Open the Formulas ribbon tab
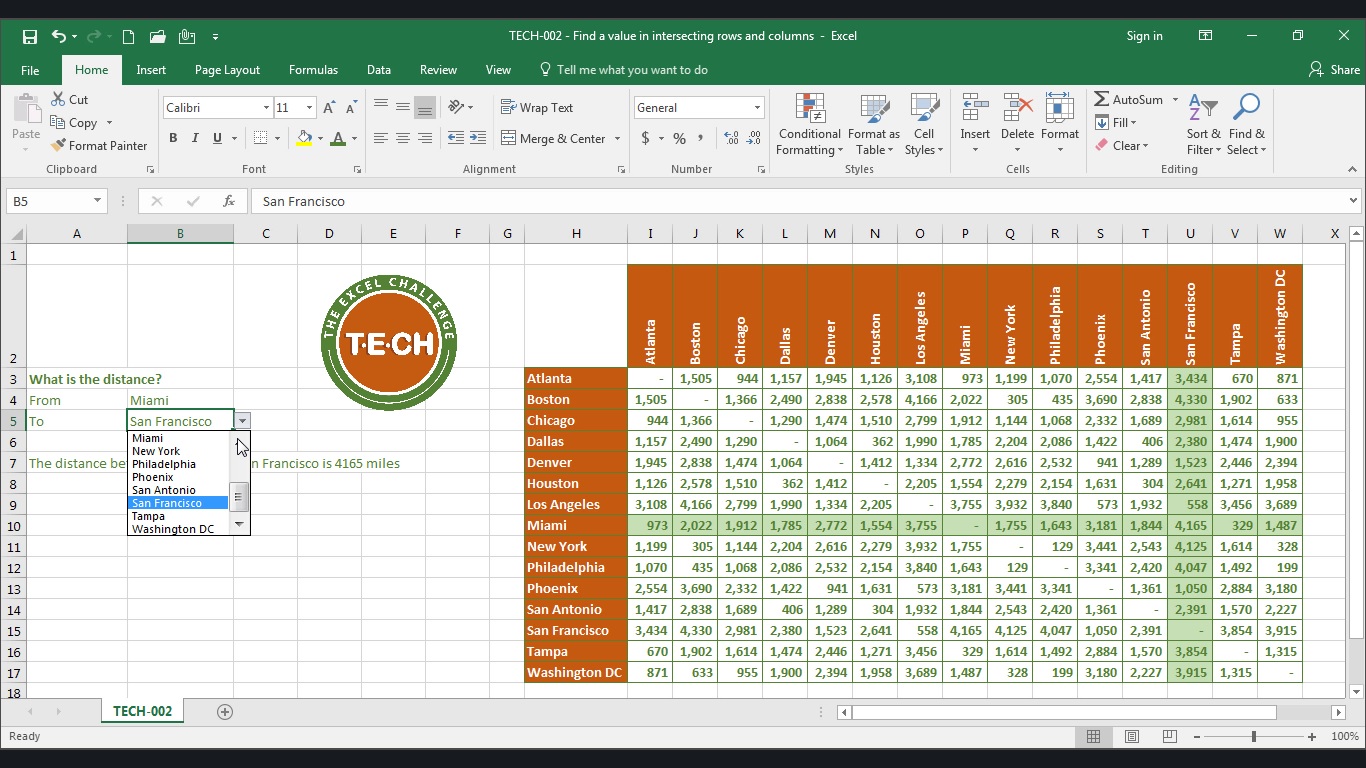Viewport: 1366px width, 768px height. pyautogui.click(x=313, y=70)
